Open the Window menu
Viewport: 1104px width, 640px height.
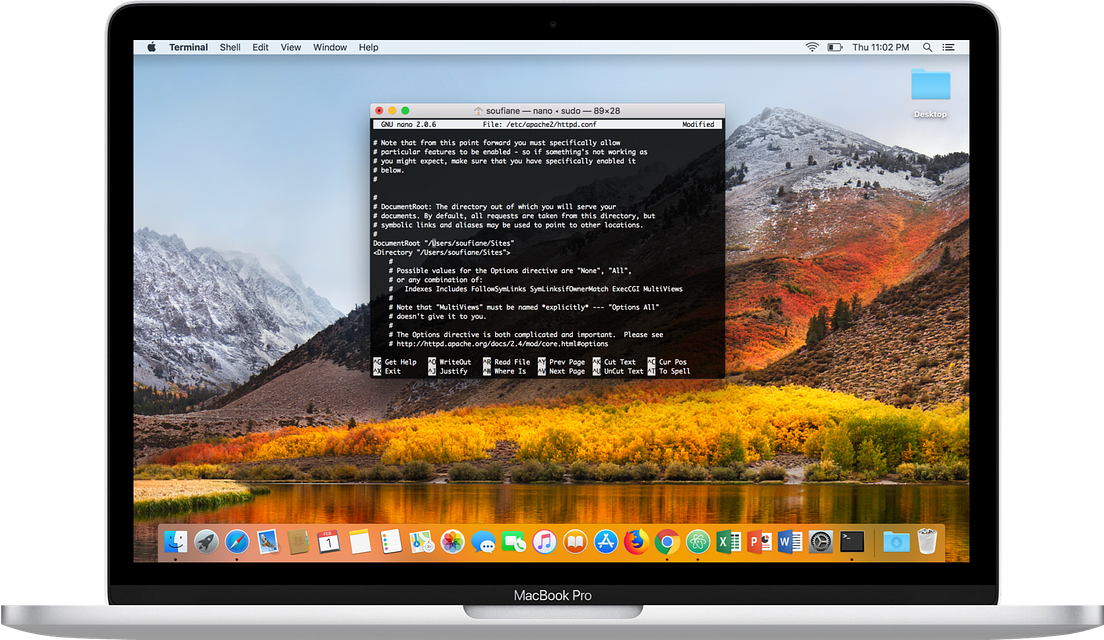point(329,46)
